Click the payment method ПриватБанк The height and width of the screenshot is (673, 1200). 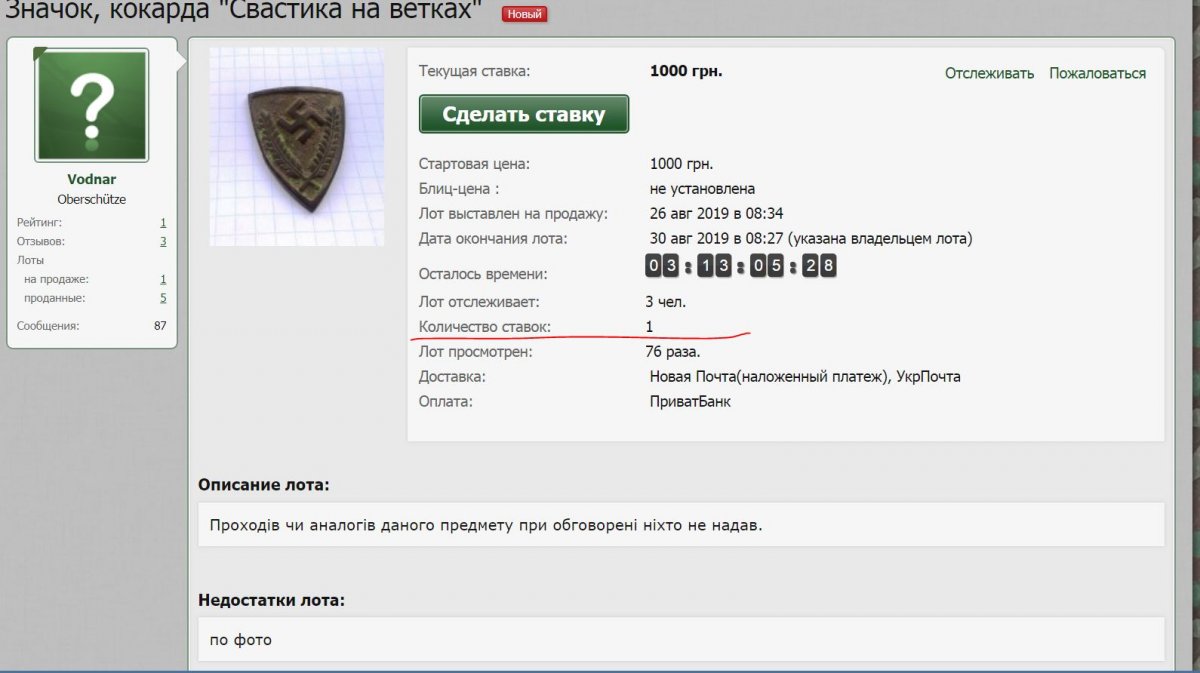690,401
